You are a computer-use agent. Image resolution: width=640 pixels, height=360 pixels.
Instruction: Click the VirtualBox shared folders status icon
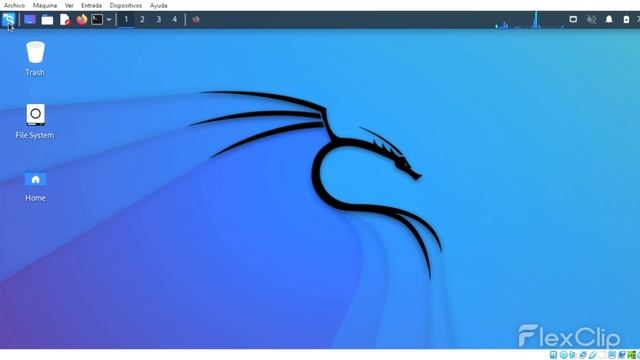pos(602,355)
